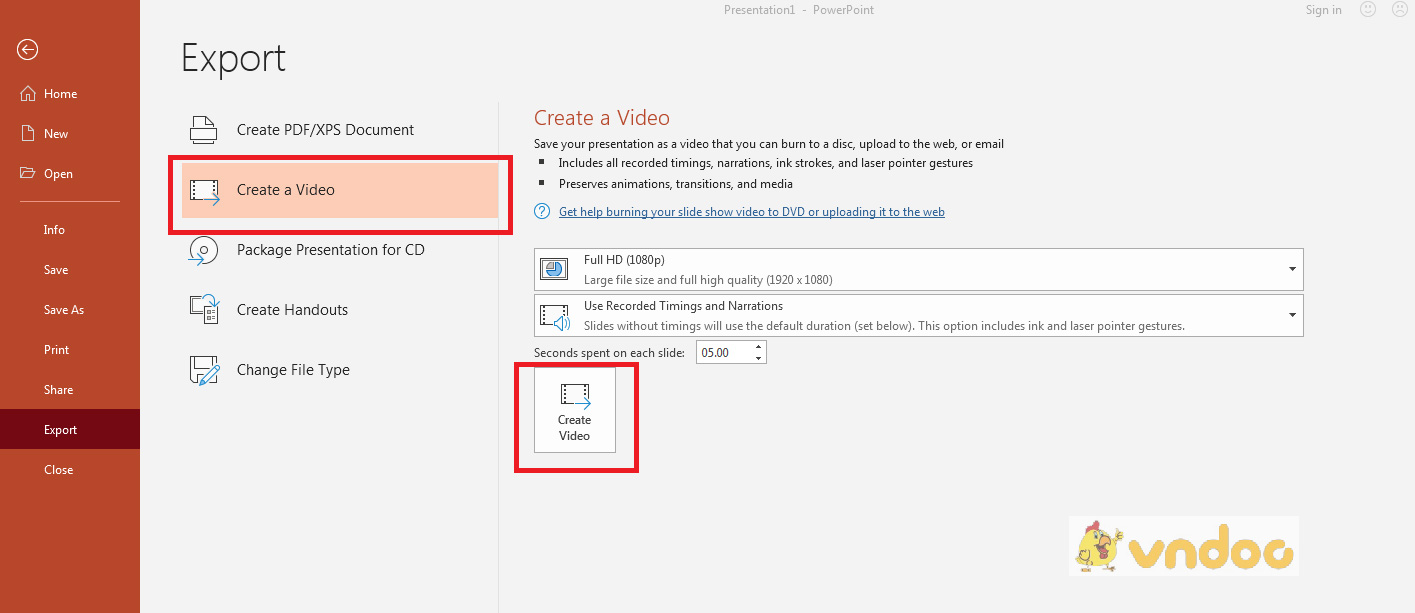Click the smiley face feedback icon
The width and height of the screenshot is (1415, 613).
(1367, 10)
